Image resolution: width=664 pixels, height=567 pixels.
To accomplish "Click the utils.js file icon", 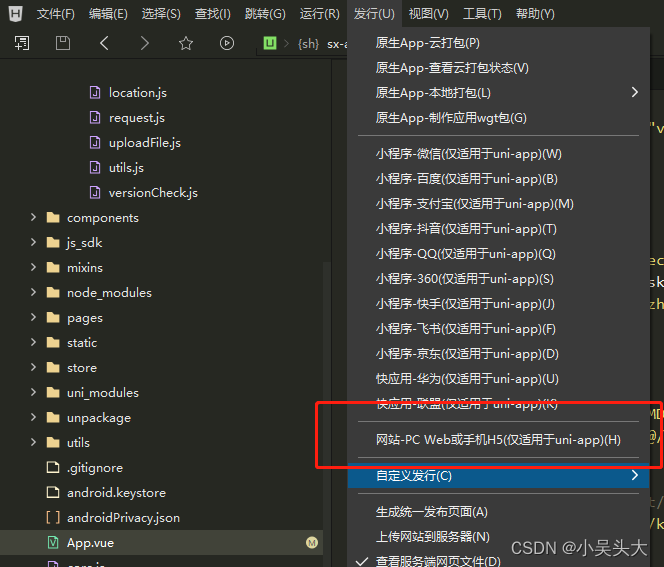I will (x=95, y=167).
